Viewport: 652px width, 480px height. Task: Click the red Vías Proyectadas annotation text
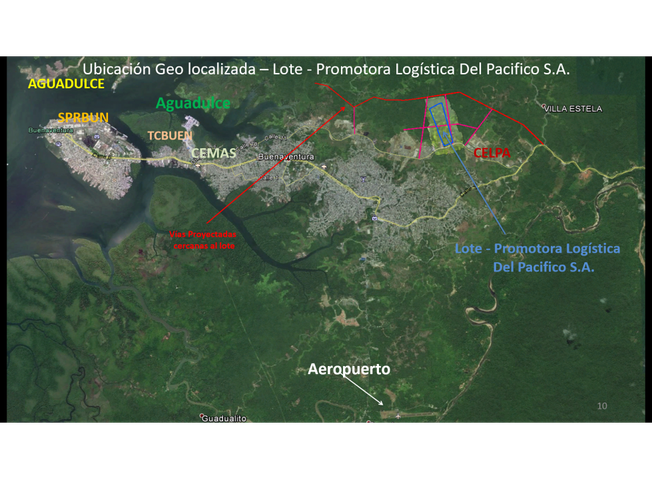[203, 240]
